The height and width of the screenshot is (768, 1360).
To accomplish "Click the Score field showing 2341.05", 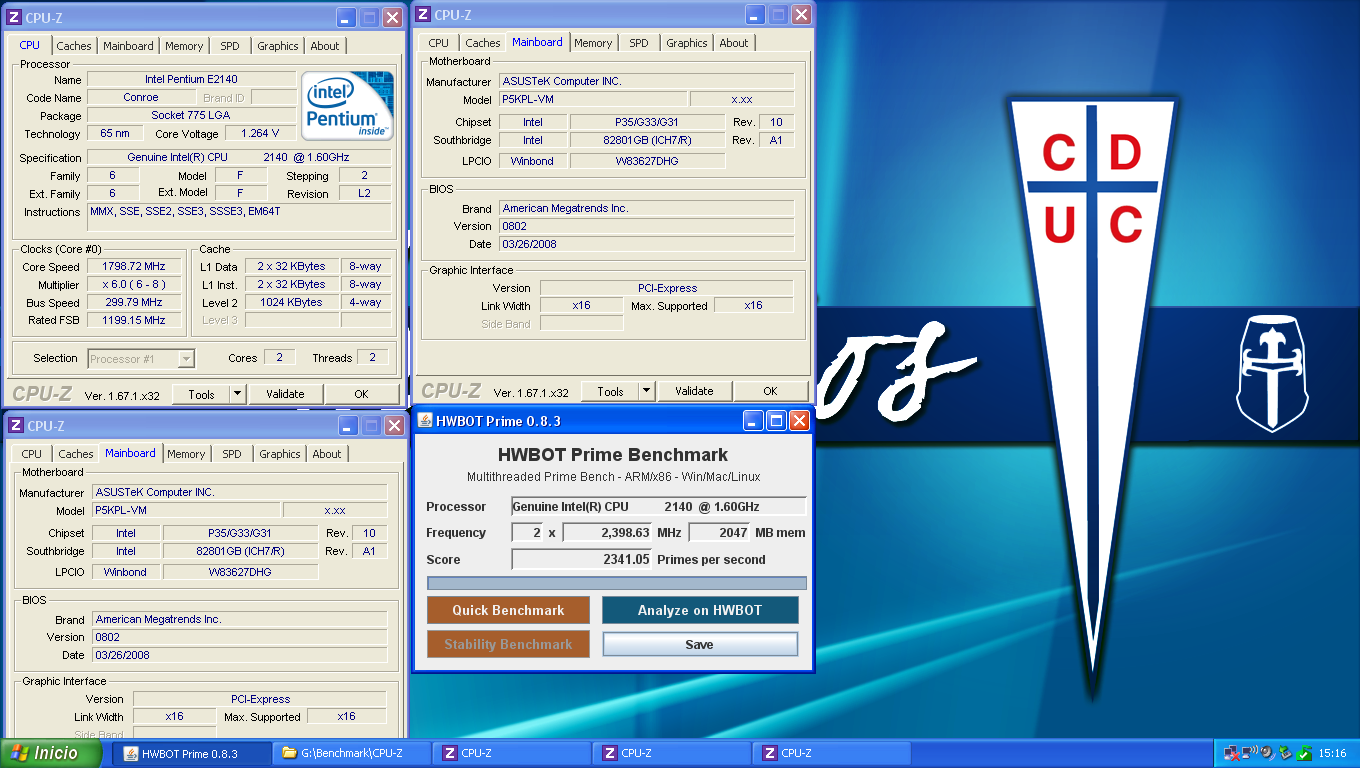I will click(582, 559).
